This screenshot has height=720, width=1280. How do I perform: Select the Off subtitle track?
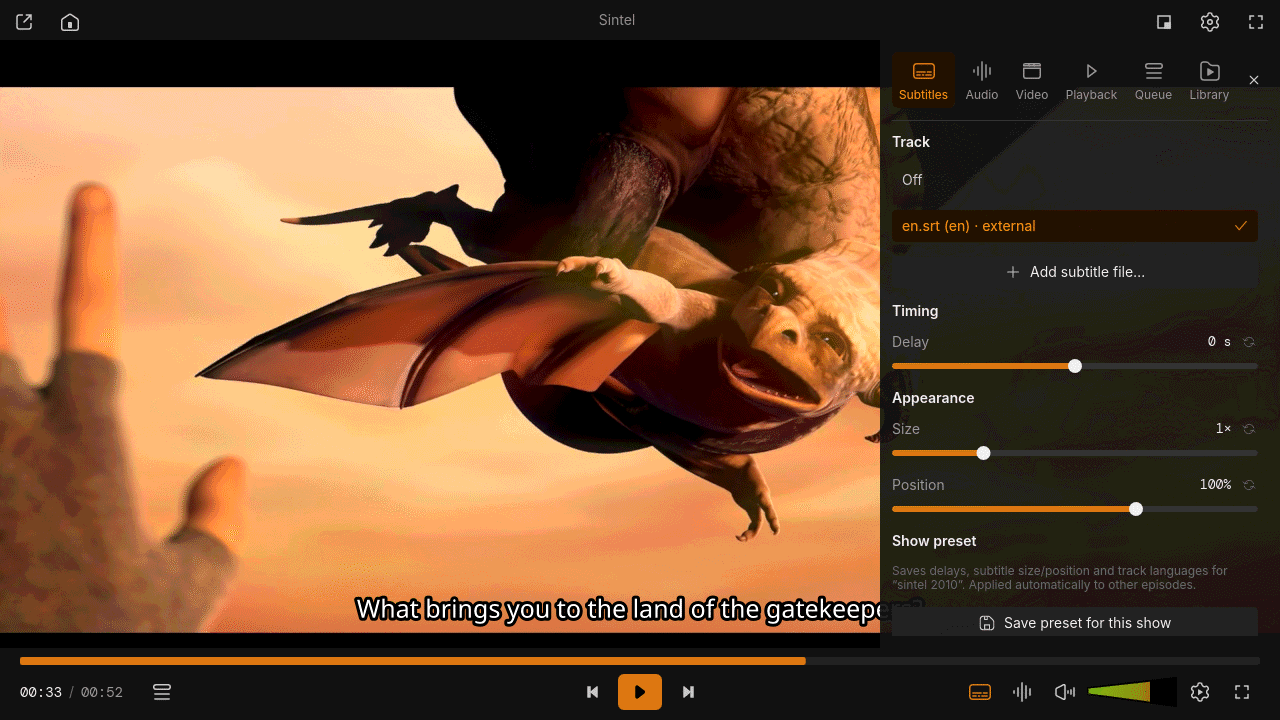point(1075,180)
